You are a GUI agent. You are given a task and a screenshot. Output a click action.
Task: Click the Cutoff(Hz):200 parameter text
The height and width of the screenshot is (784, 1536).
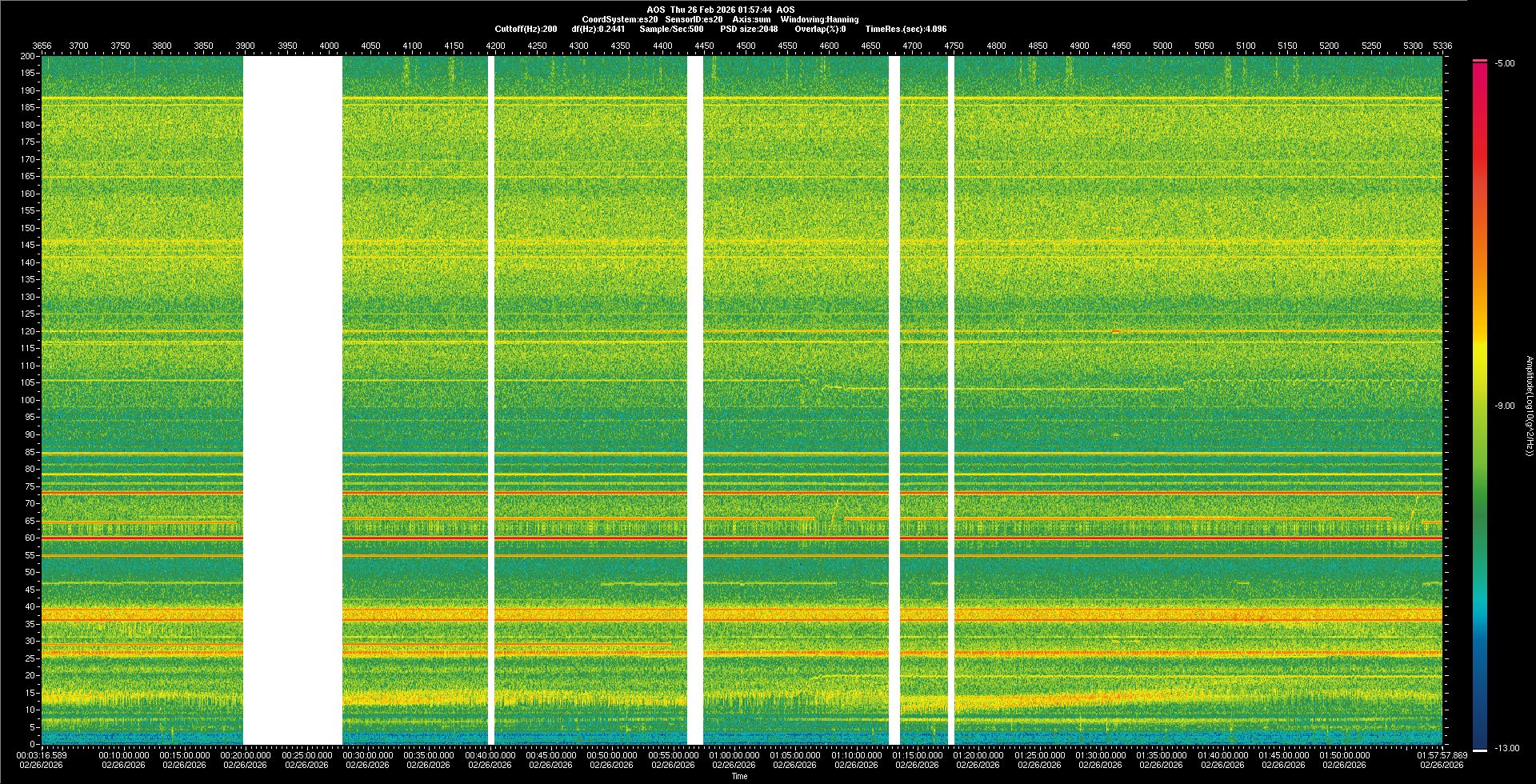pyautogui.click(x=526, y=29)
